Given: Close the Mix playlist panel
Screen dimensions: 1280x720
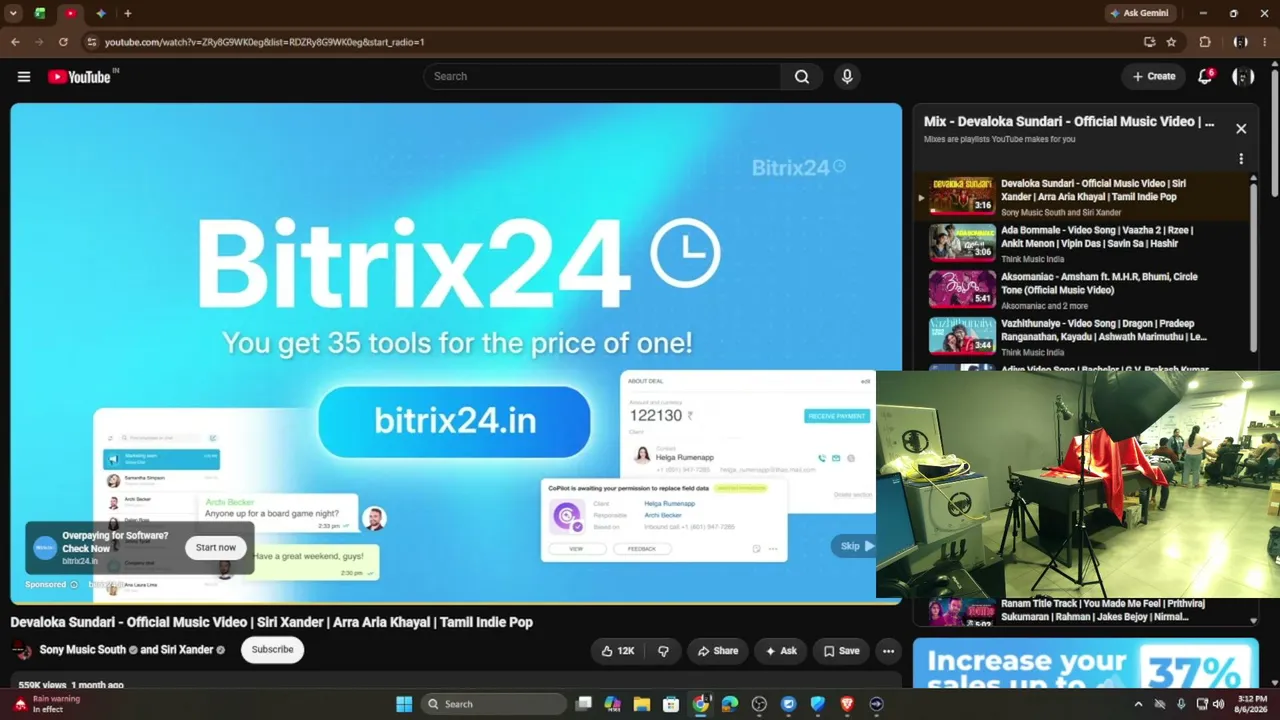Looking at the screenshot, I should coord(1241,129).
